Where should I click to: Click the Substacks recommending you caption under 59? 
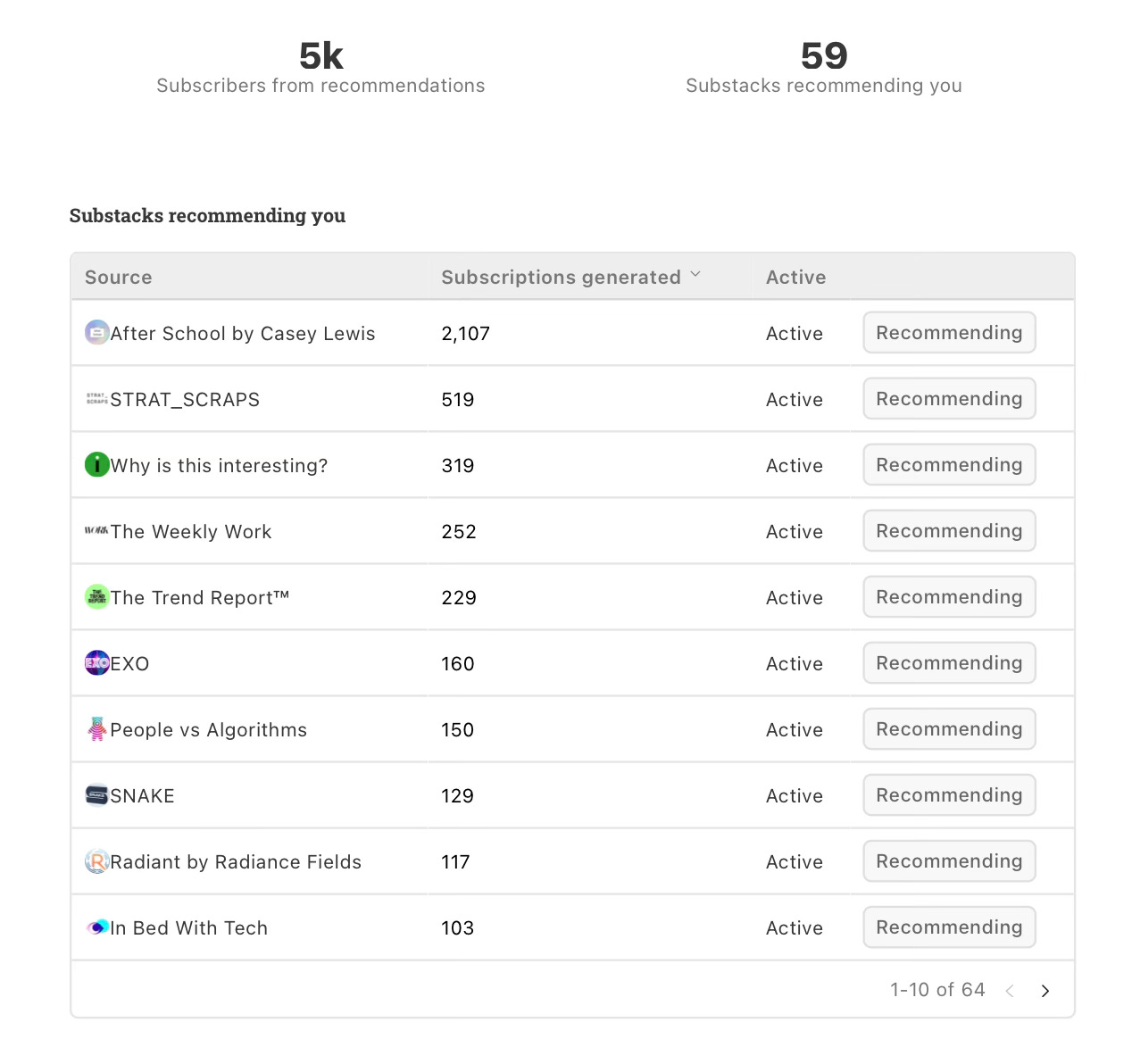824,86
